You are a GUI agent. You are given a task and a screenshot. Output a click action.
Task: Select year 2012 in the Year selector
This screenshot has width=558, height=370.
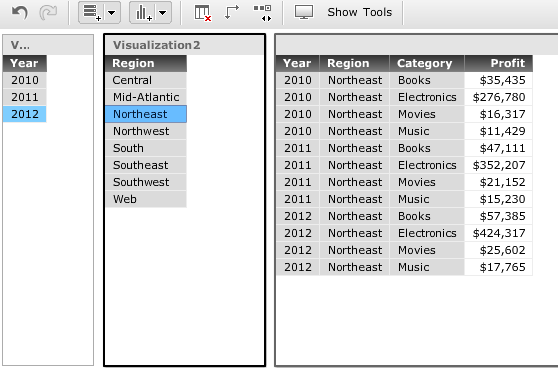(25, 114)
